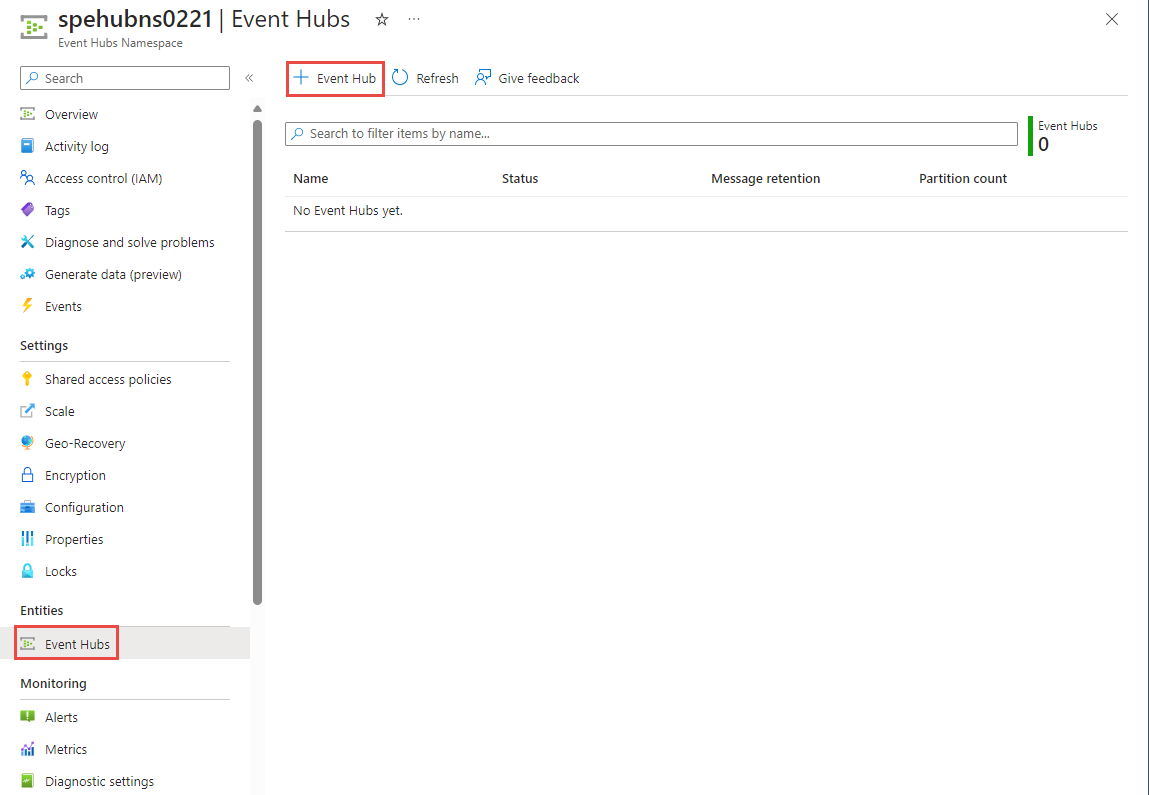Open Shared access policies
Viewport: 1149px width, 795px height.
(108, 380)
